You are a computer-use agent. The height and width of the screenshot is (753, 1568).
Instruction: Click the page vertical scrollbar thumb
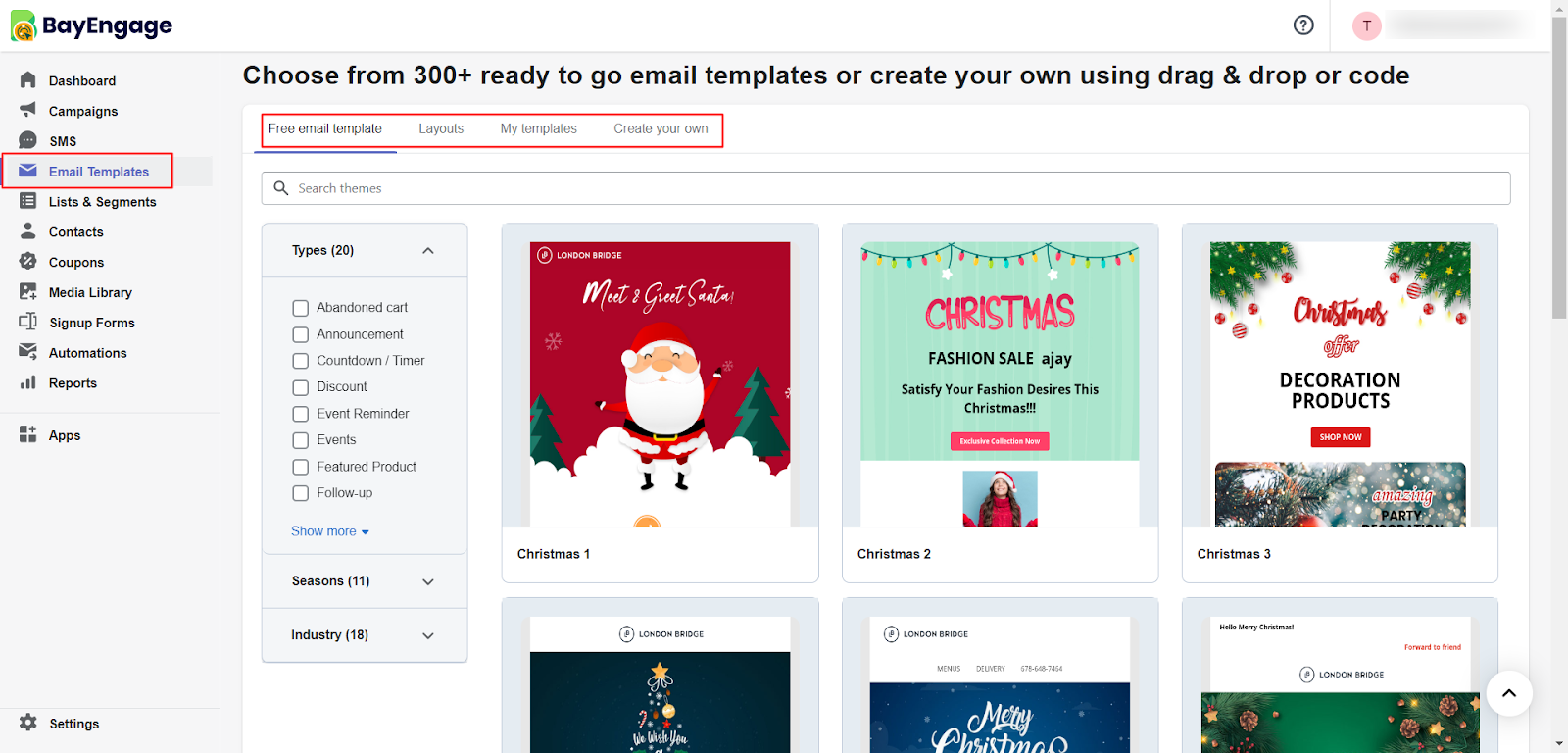1559,167
